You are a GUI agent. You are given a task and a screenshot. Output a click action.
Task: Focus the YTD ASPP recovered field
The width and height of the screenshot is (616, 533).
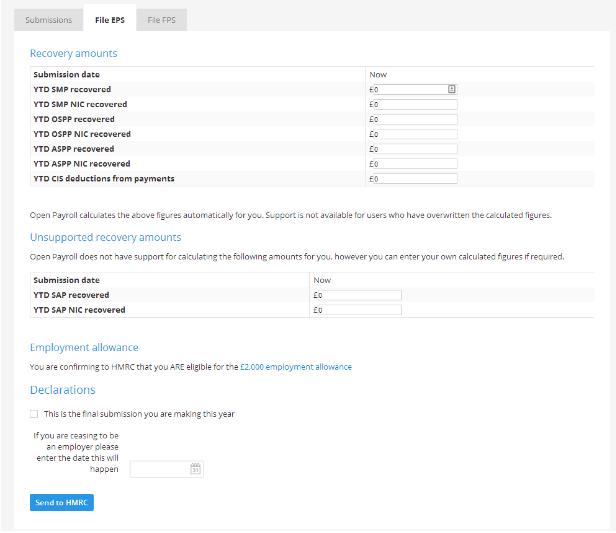(411, 149)
